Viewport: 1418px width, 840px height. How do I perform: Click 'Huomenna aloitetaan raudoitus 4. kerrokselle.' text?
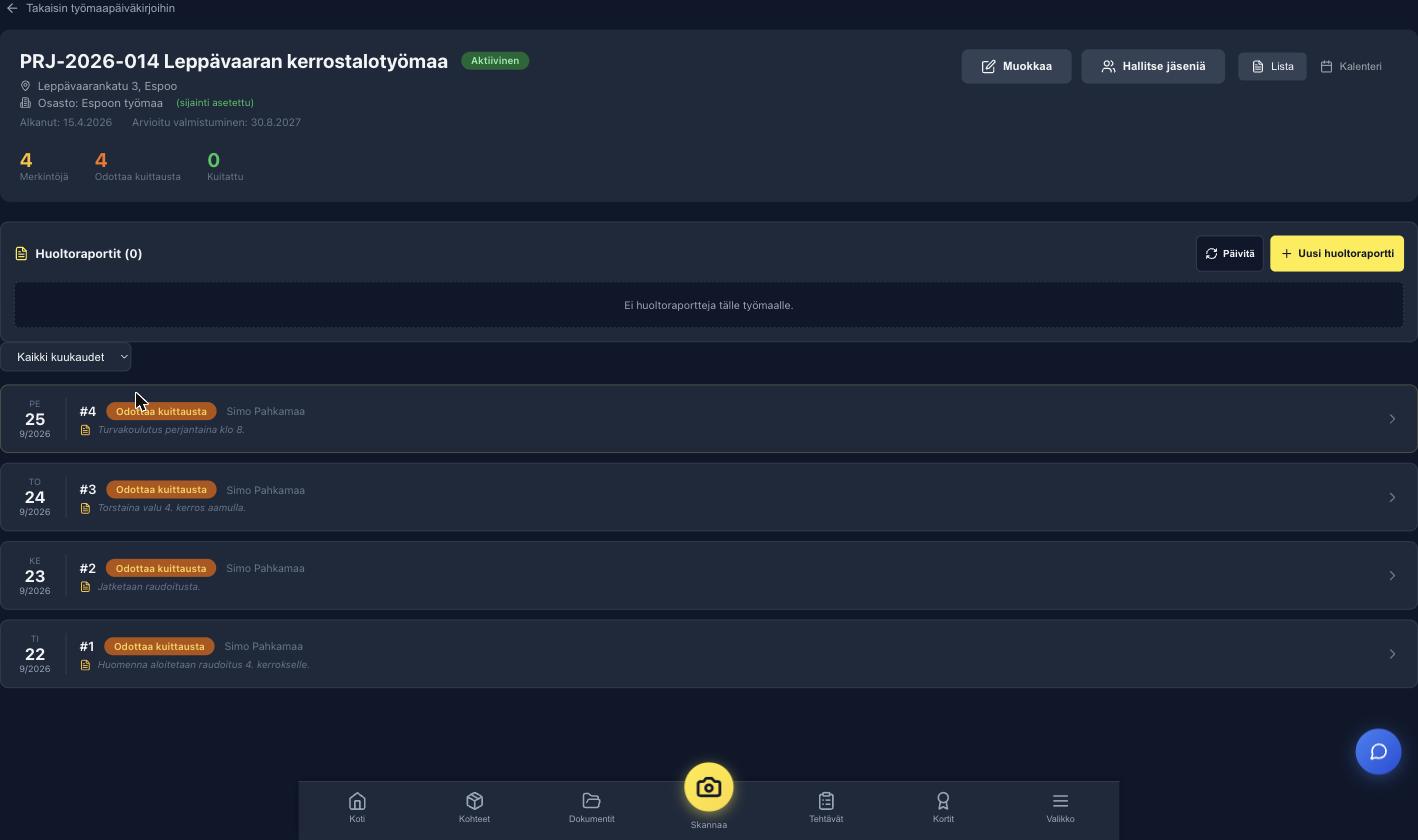pyautogui.click(x=203, y=665)
